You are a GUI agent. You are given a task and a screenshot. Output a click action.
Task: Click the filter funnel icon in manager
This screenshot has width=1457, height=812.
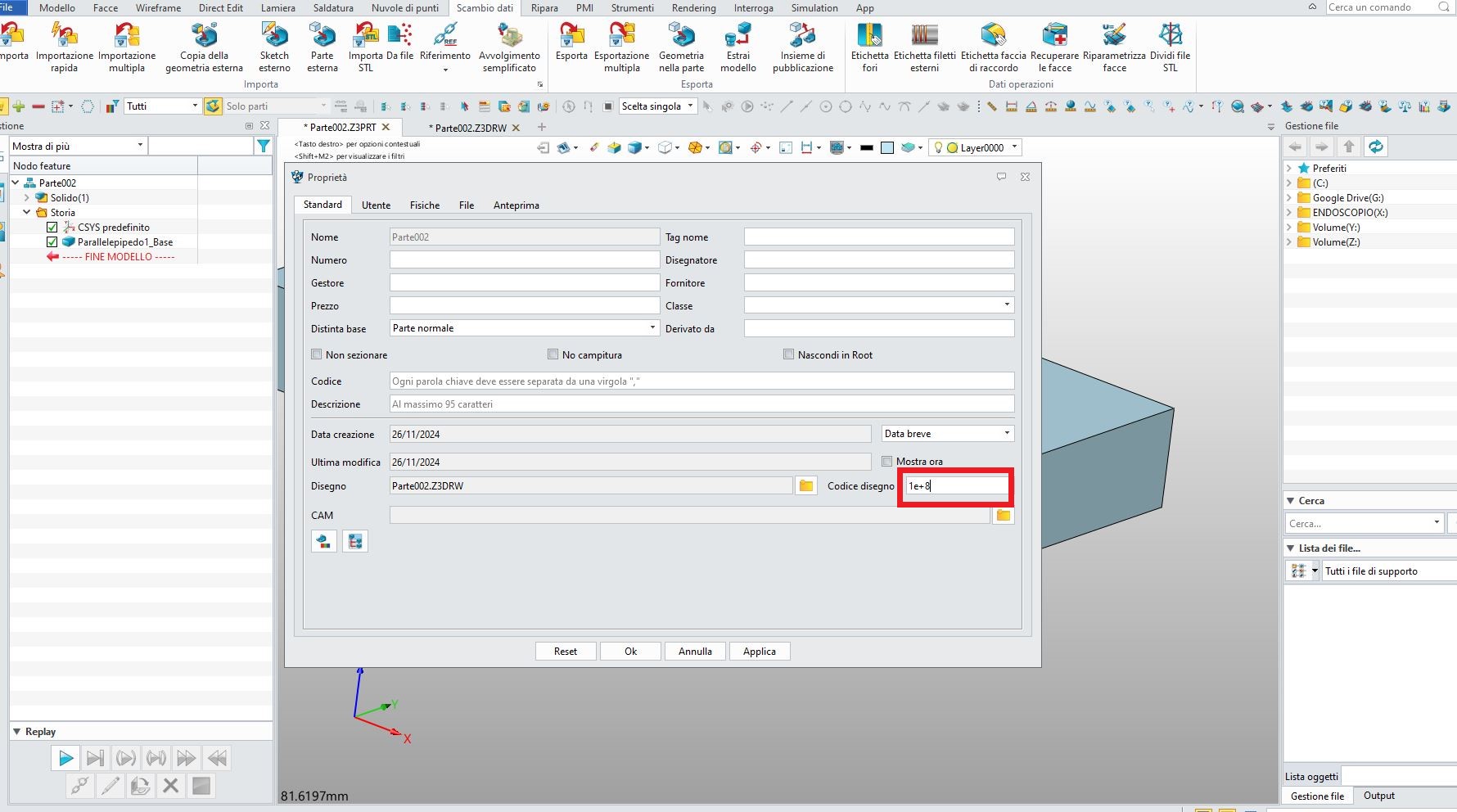264,146
